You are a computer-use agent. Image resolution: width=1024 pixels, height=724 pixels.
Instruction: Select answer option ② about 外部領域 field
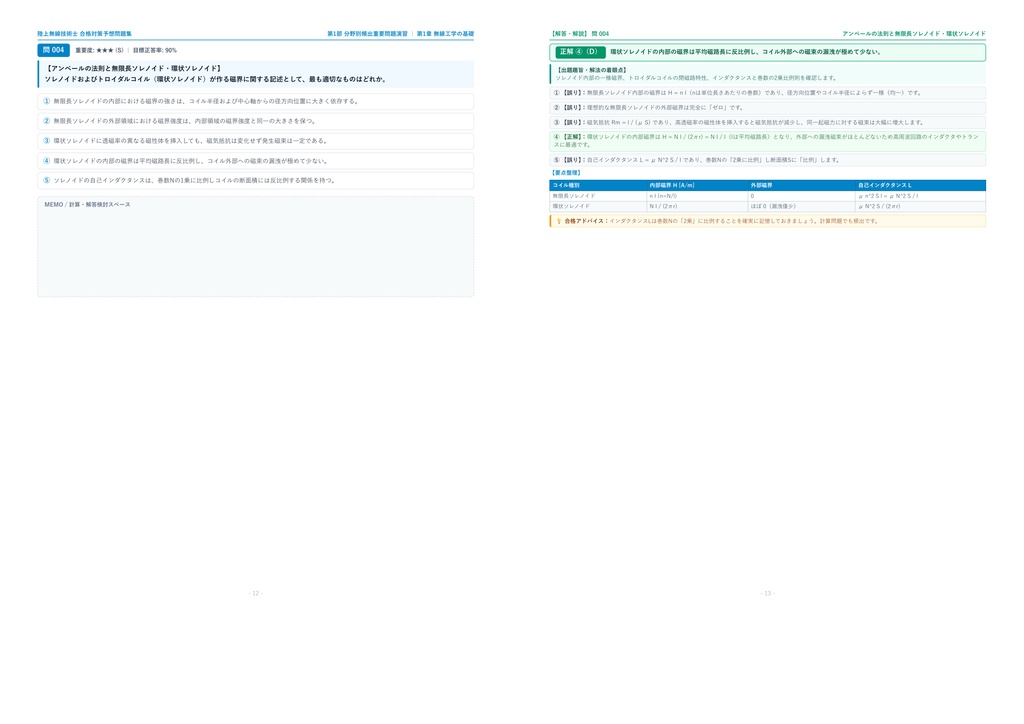click(x=255, y=121)
